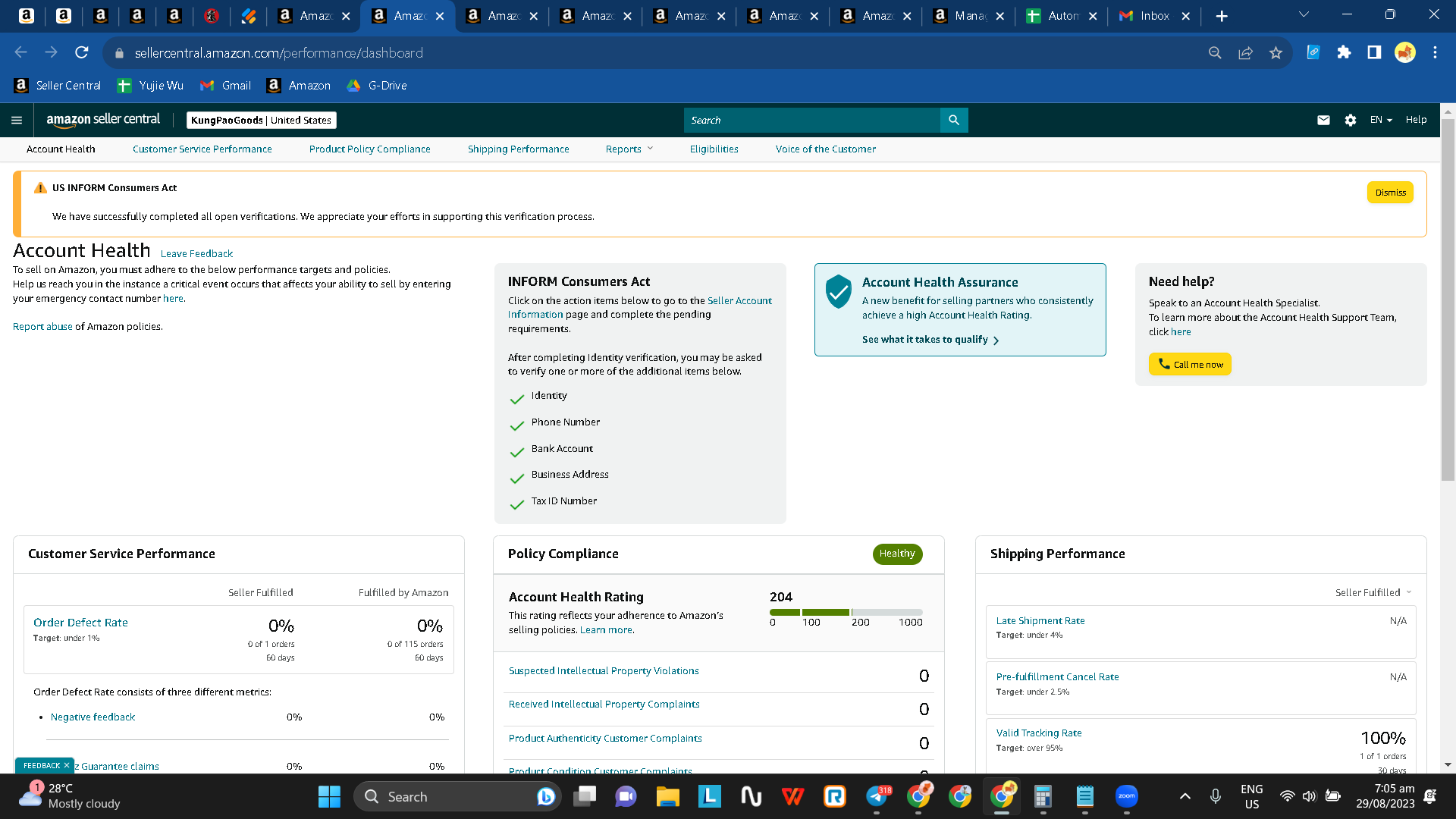1456x819 pixels.
Task: Open the Notepad app in the taskbar
Action: click(x=1085, y=796)
